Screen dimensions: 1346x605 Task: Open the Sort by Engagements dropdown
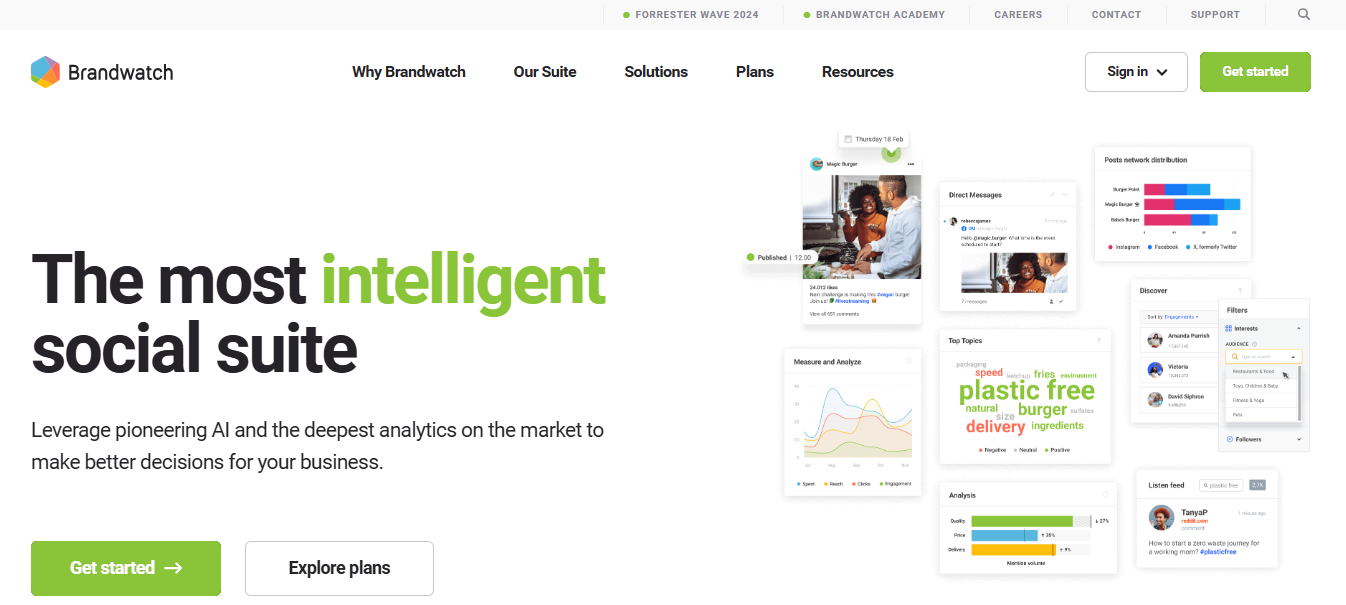click(x=1172, y=316)
